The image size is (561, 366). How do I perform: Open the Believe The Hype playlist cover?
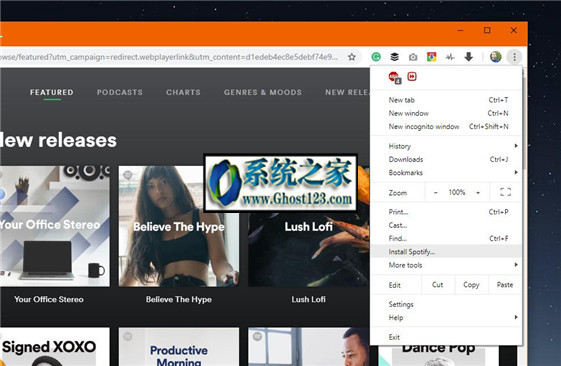(x=179, y=226)
